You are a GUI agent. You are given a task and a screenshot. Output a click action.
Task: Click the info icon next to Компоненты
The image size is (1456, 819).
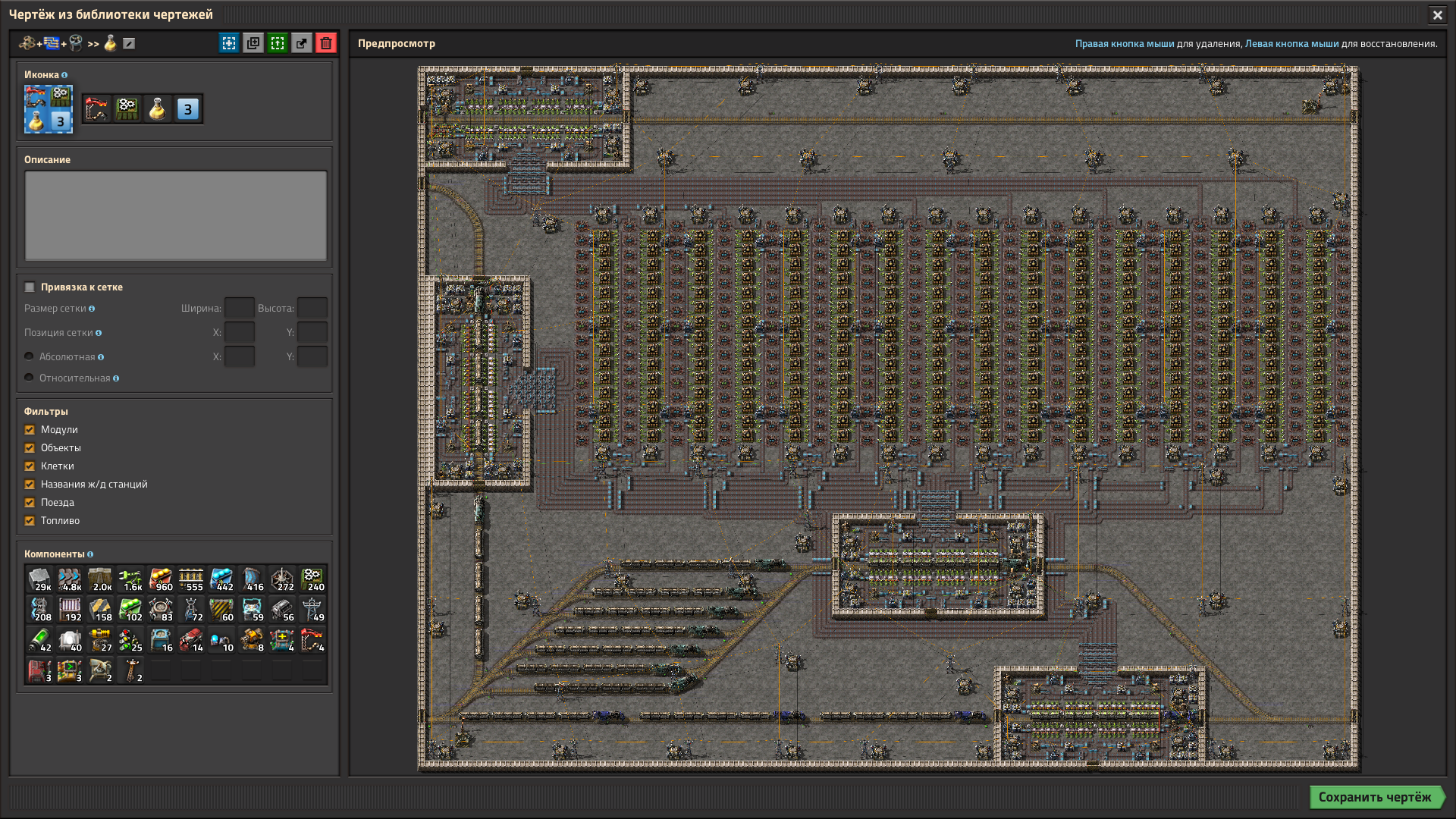pyautogui.click(x=90, y=554)
